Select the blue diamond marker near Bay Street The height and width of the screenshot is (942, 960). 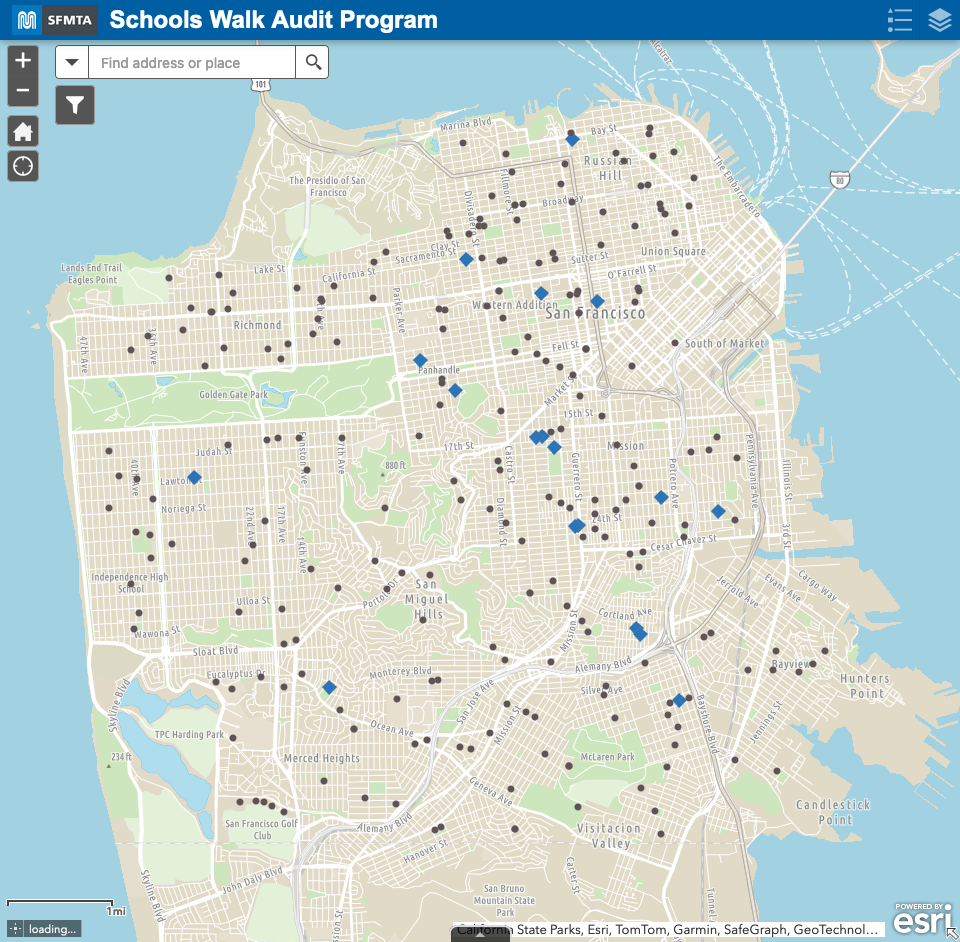tap(572, 139)
